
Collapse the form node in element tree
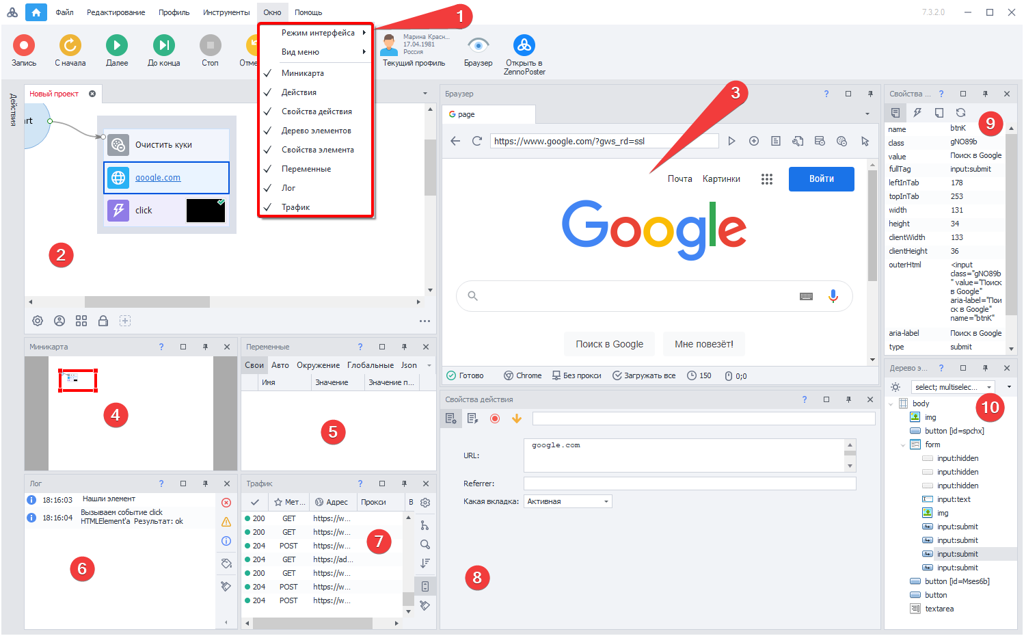point(904,444)
